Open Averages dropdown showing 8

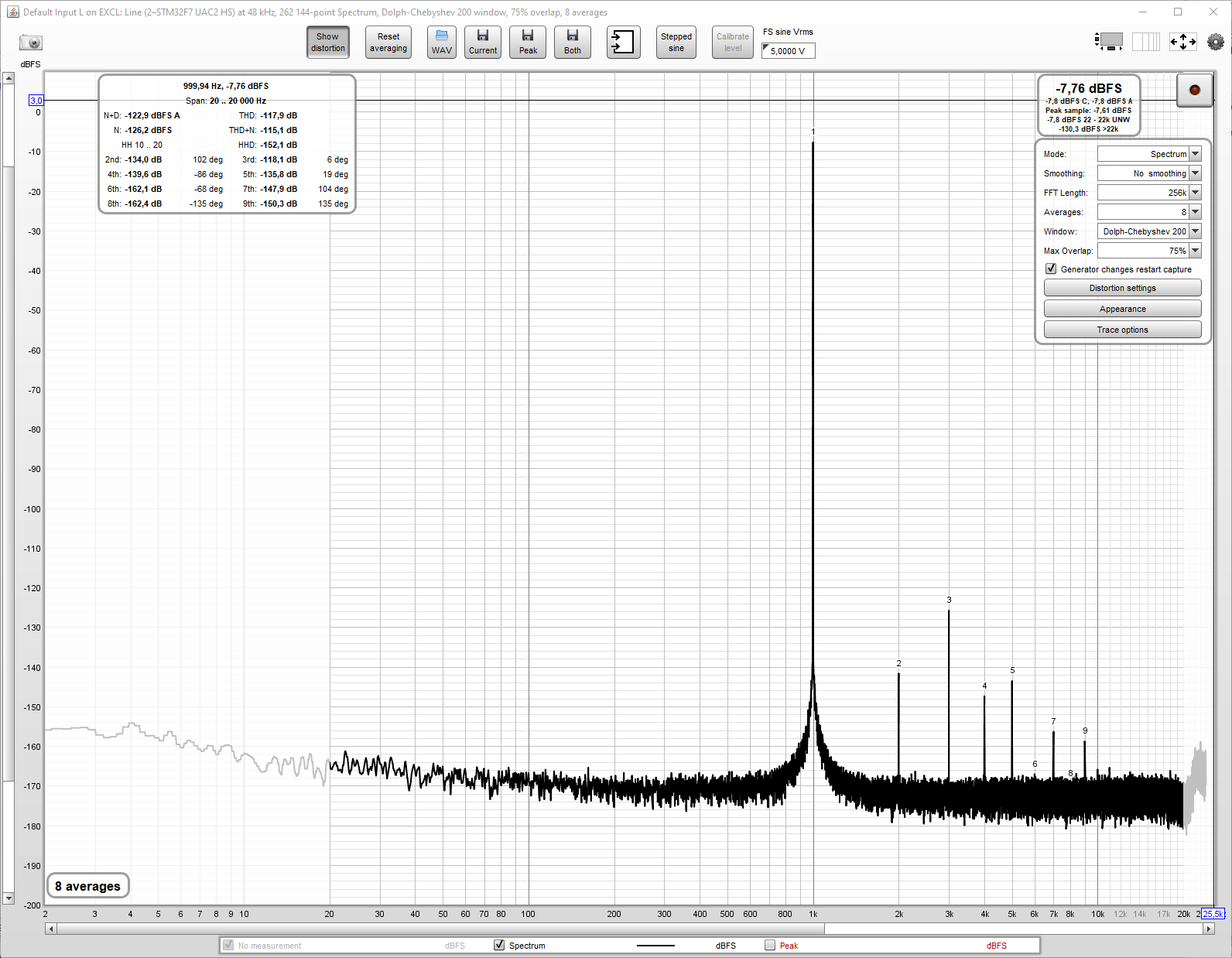pos(1149,212)
